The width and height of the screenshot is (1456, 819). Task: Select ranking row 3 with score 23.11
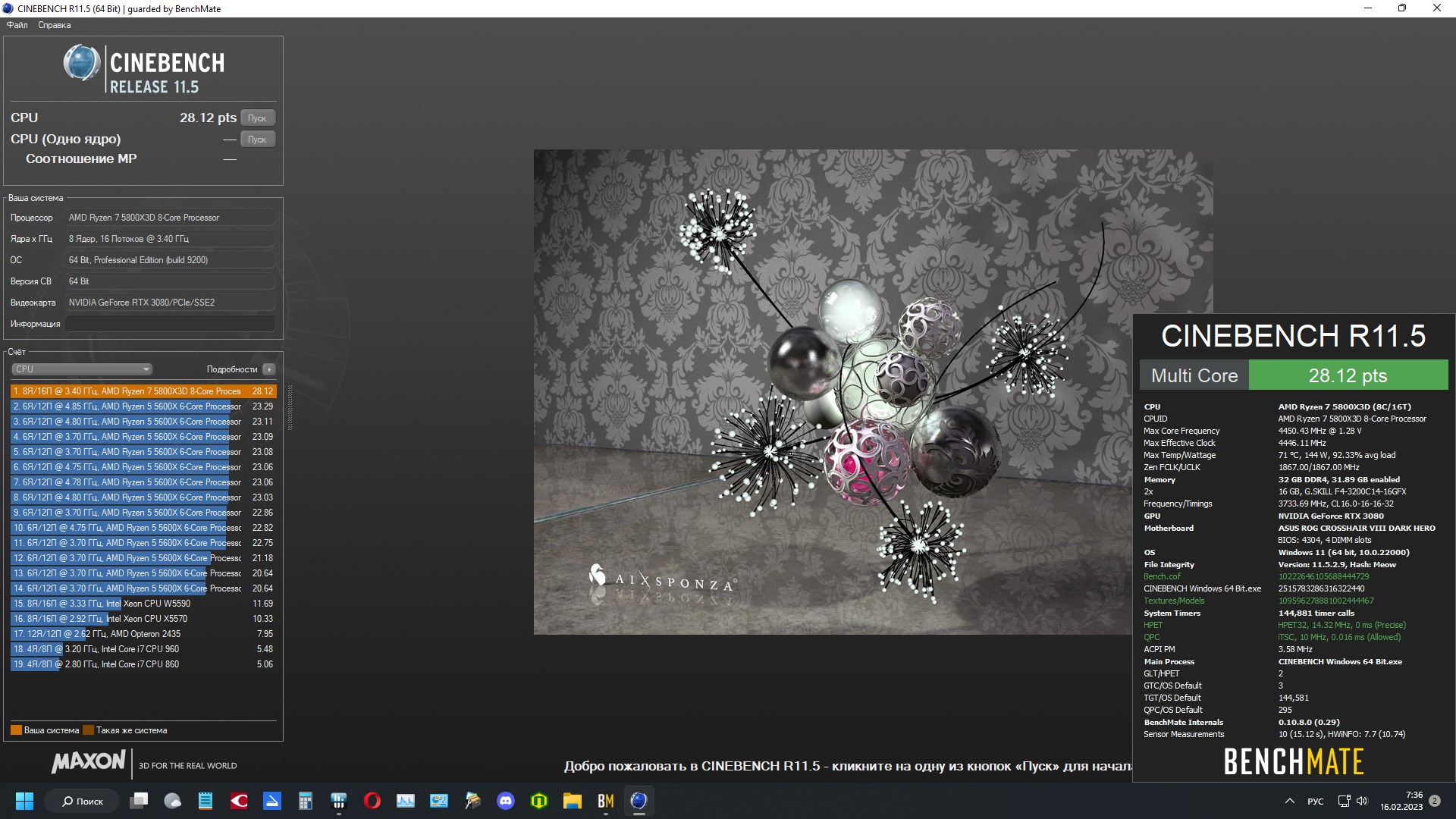(143, 422)
